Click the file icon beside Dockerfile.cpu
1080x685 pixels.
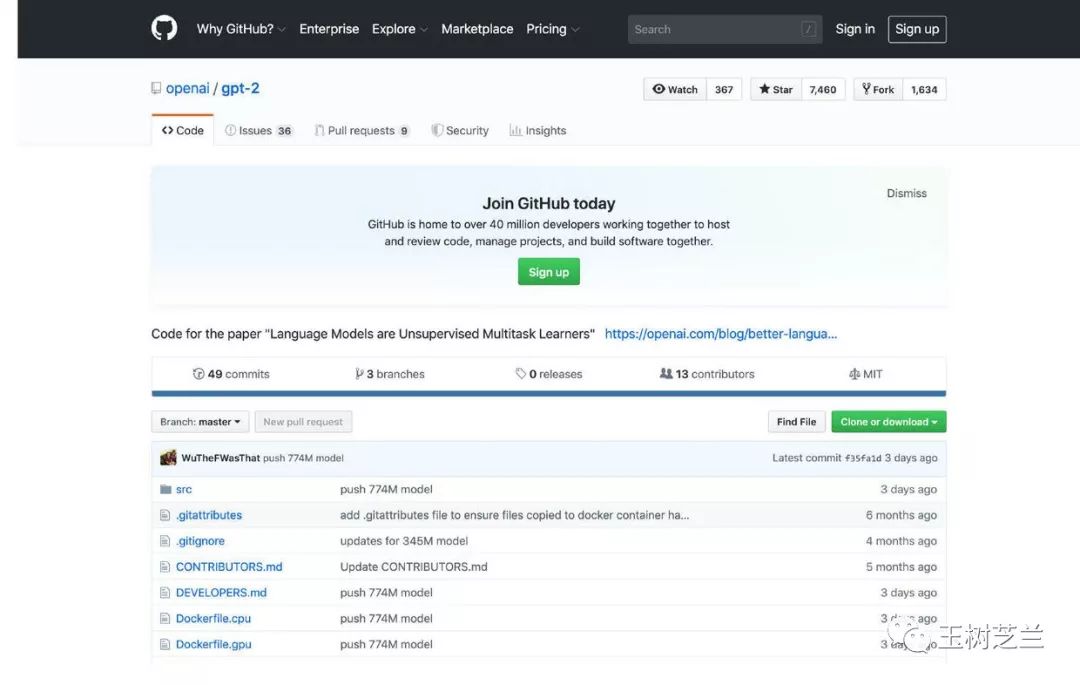pos(165,618)
